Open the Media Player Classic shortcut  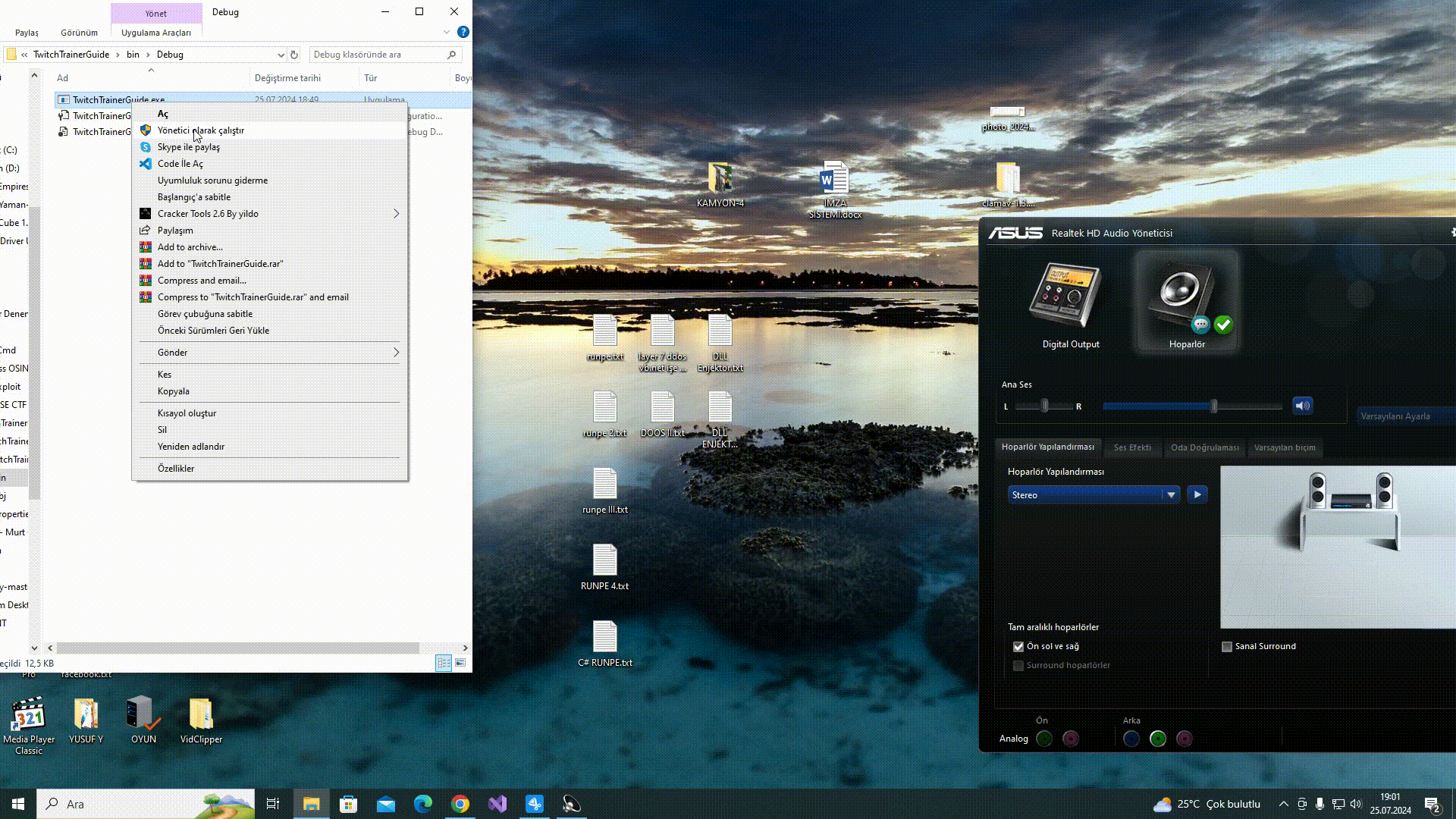click(29, 725)
